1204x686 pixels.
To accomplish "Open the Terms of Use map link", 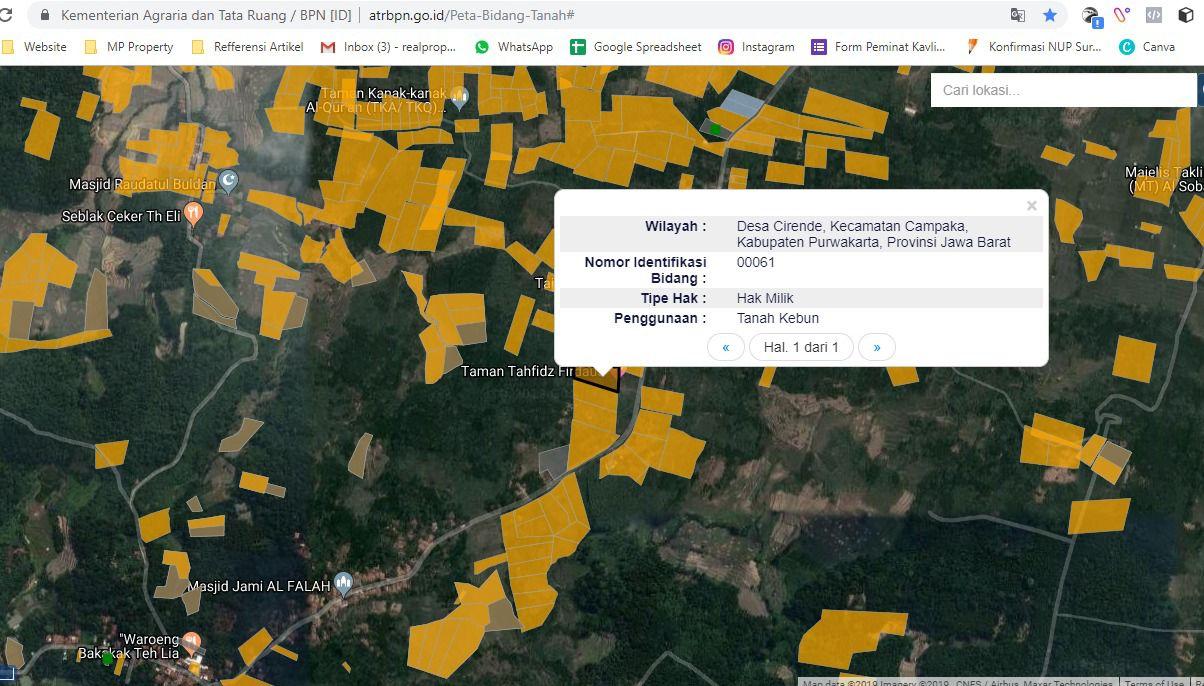I will (1155, 683).
